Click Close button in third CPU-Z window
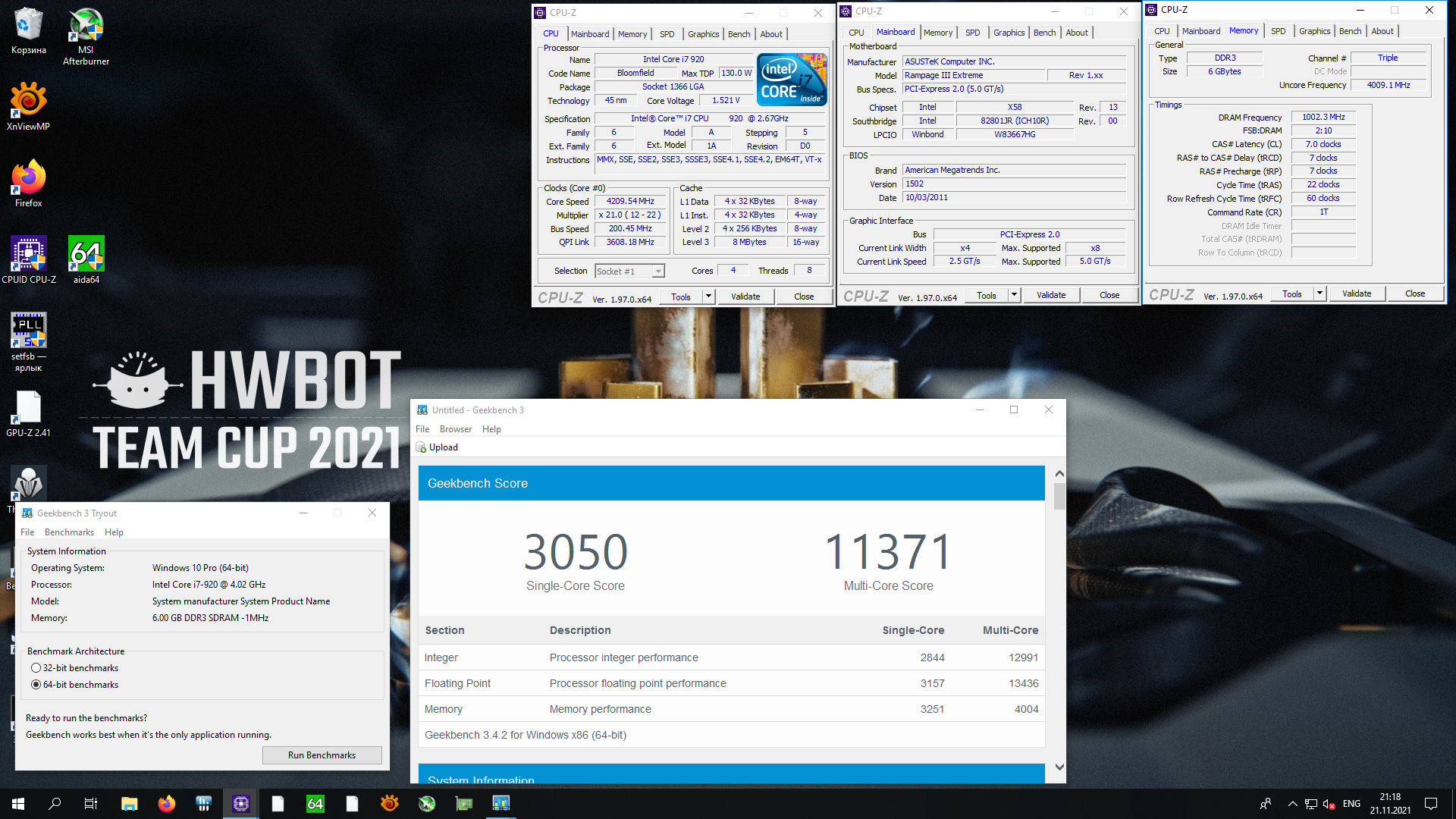Viewport: 1456px width, 819px height. tap(1415, 293)
